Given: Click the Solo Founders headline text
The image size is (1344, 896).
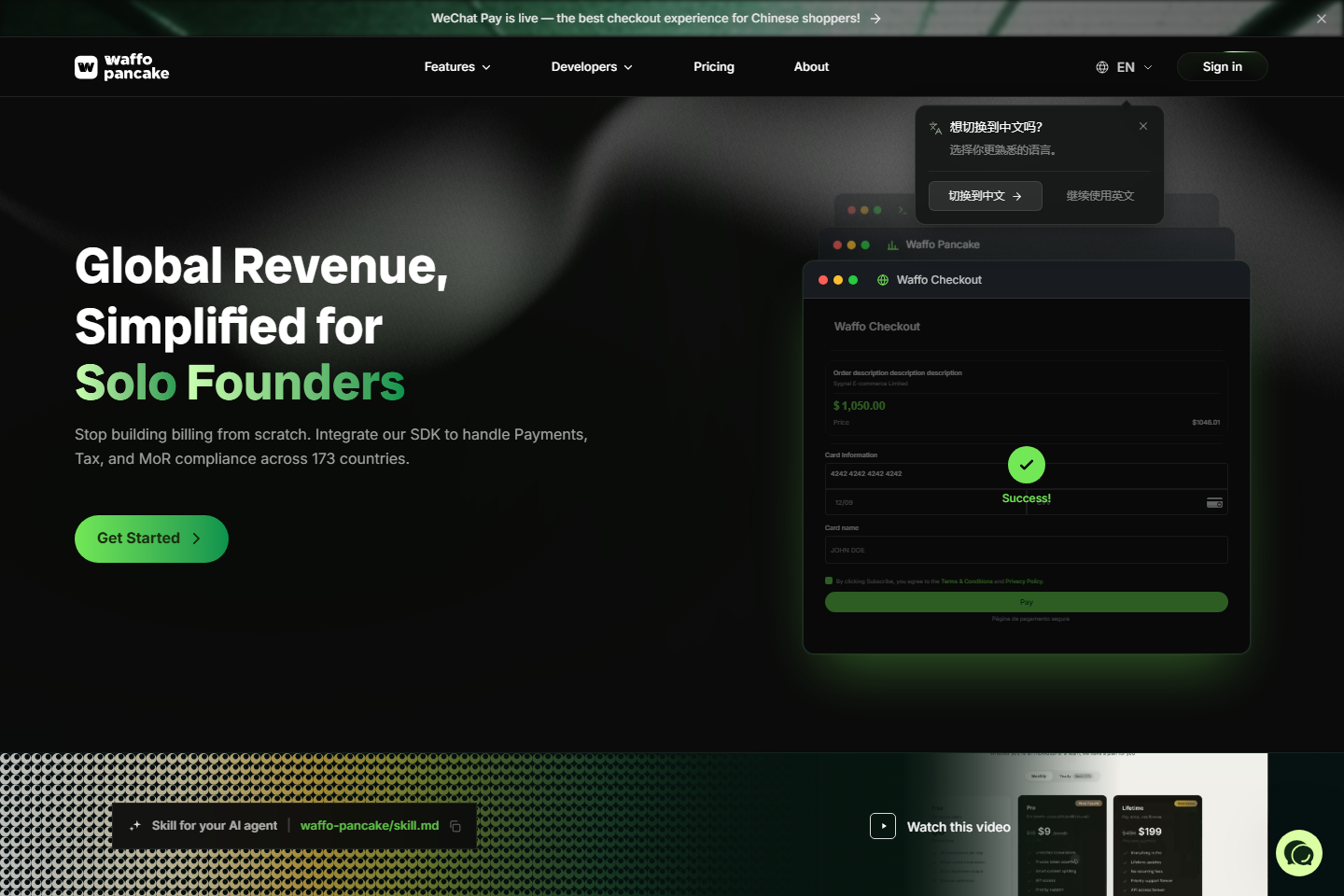Looking at the screenshot, I should click(x=240, y=383).
